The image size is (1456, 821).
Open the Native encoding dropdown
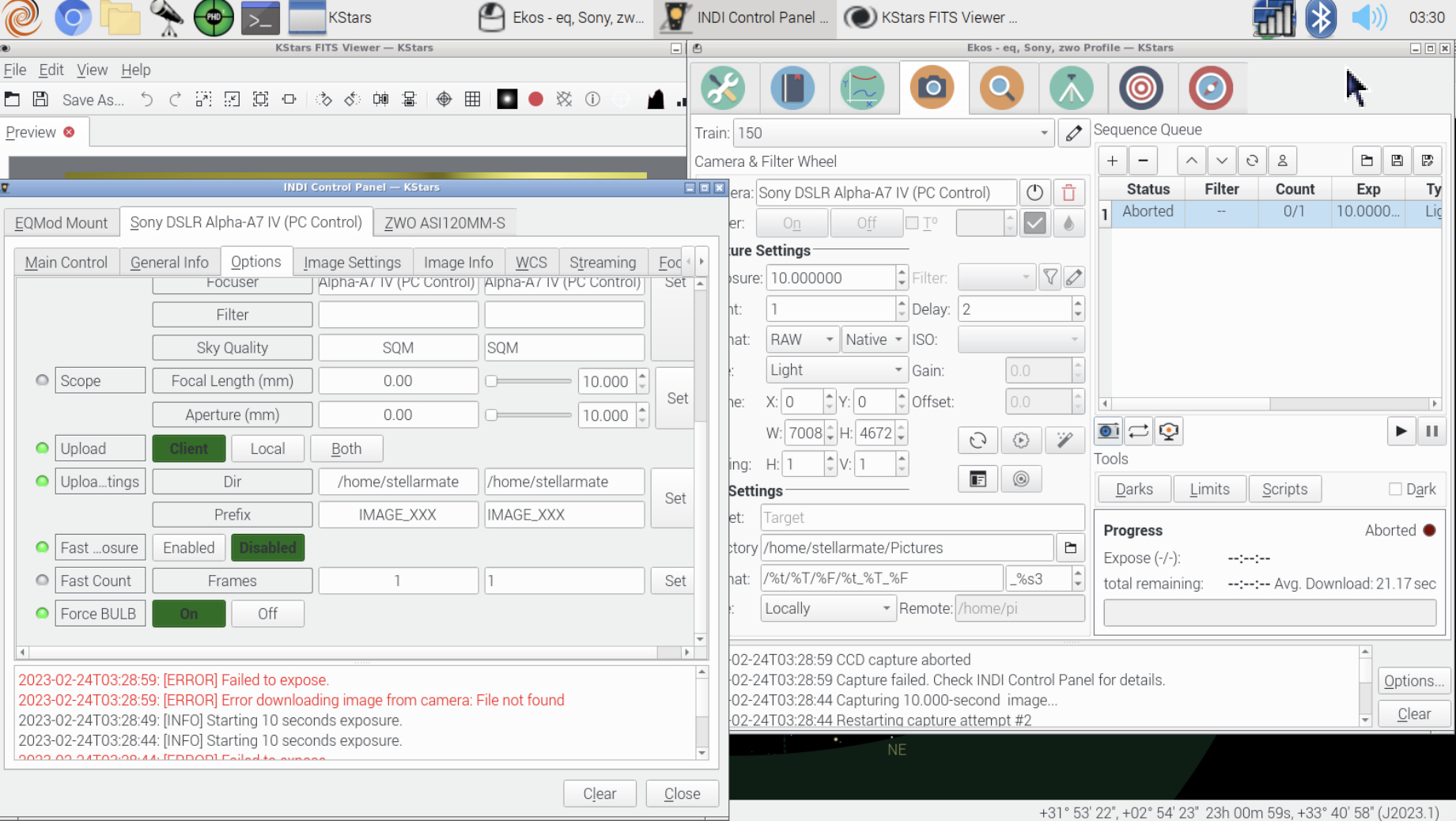874,339
